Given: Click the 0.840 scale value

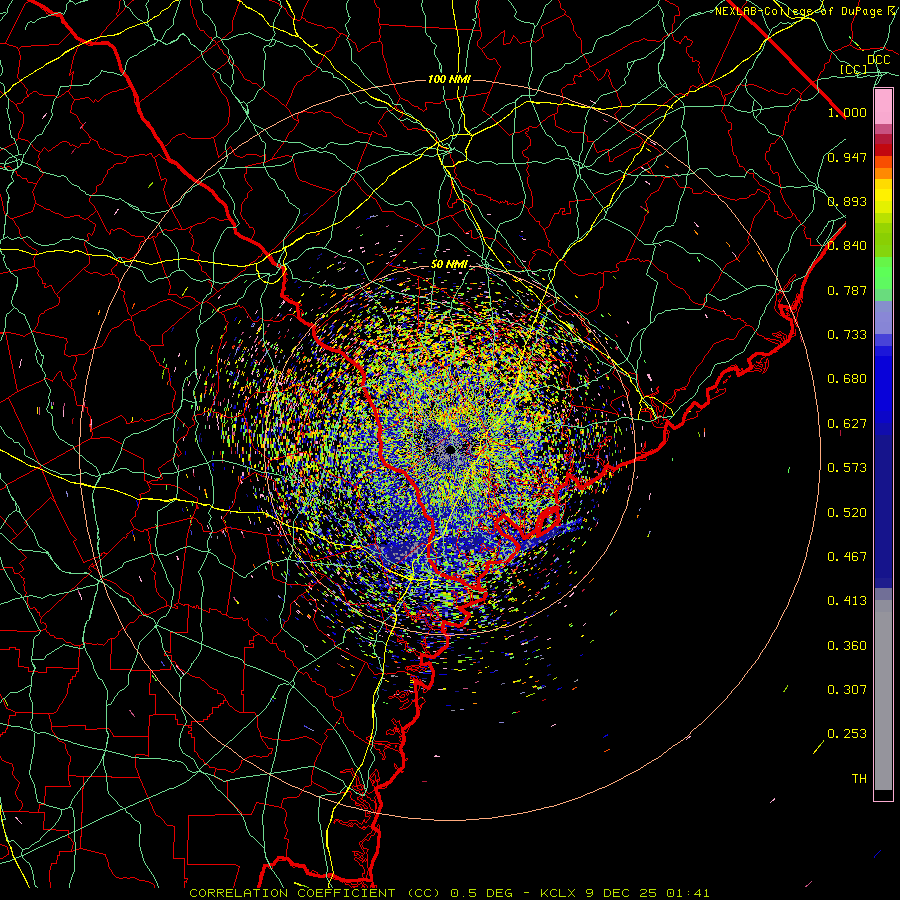Looking at the screenshot, I should [x=847, y=246].
